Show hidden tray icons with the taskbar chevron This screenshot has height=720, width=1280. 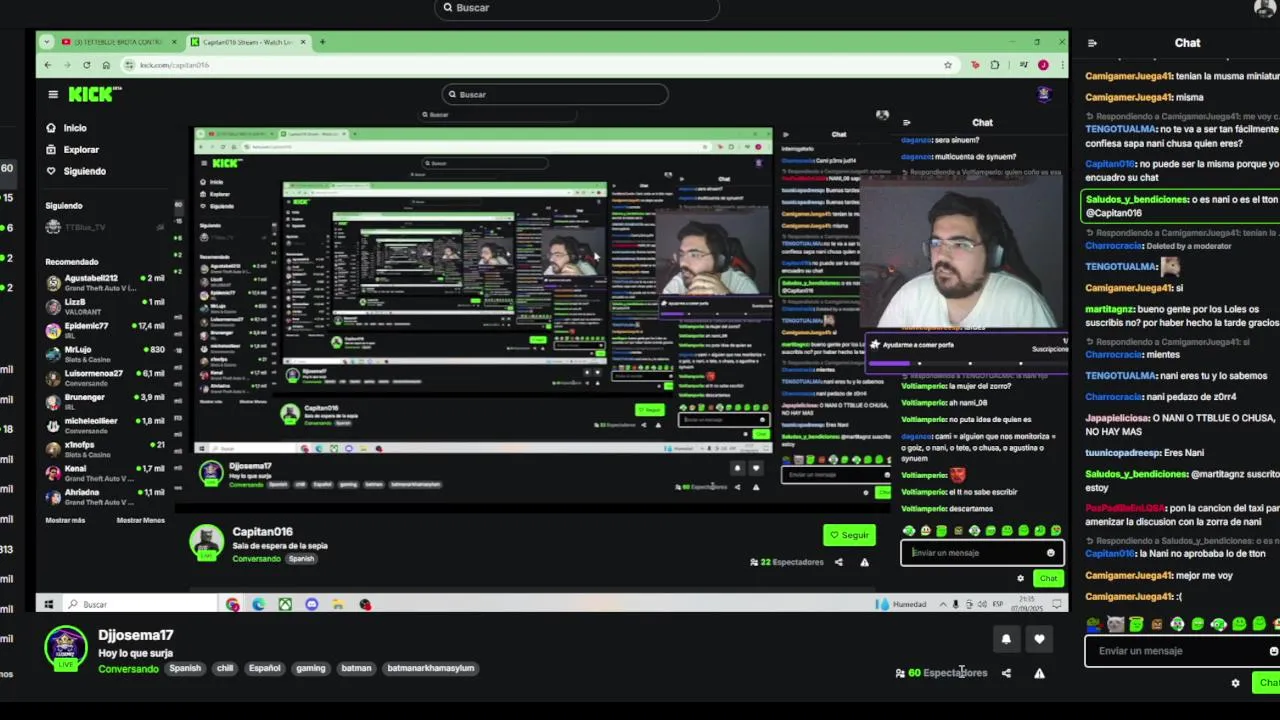(x=942, y=604)
